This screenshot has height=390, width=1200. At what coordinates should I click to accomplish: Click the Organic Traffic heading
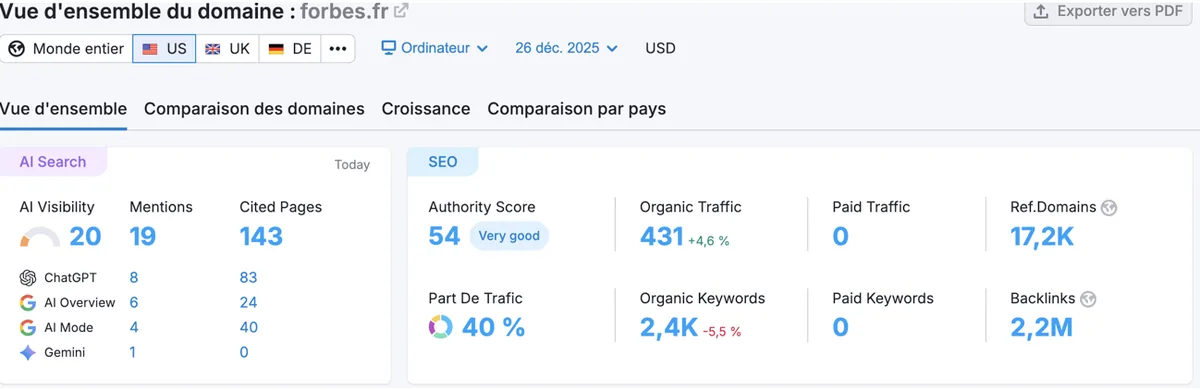tap(691, 208)
